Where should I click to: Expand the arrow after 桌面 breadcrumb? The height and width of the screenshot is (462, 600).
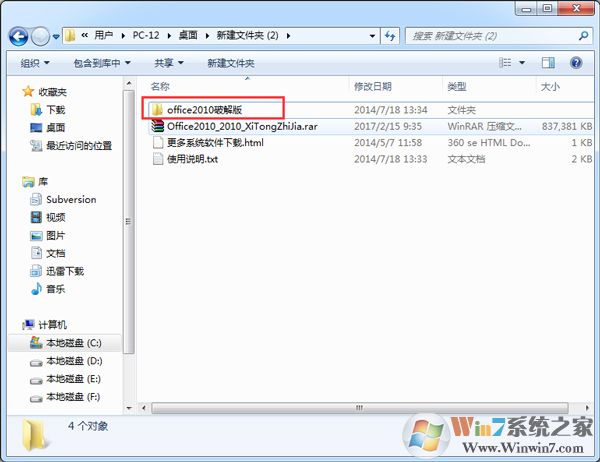[207, 36]
